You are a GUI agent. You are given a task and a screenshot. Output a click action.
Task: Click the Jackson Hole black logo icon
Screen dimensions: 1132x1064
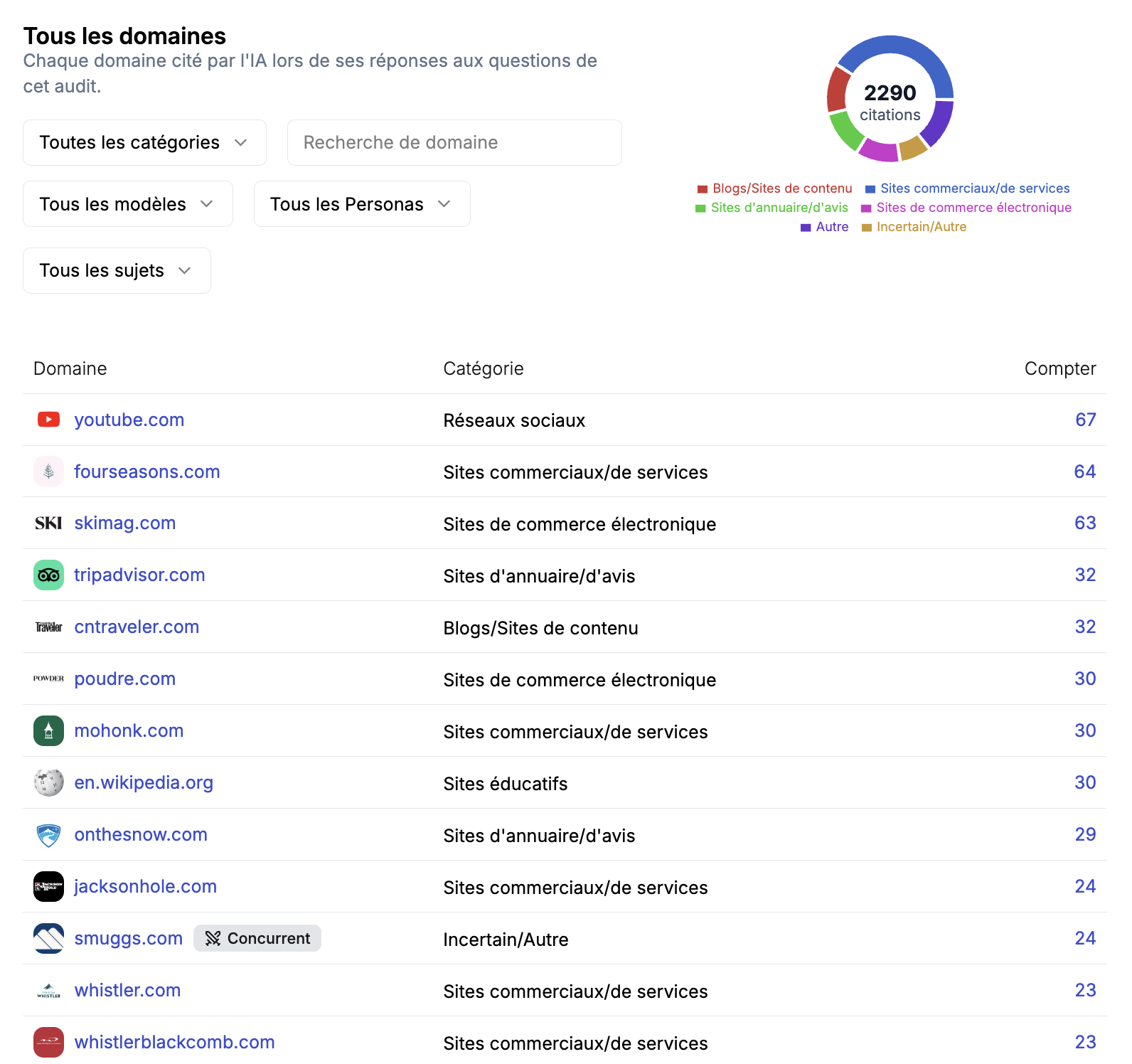[48, 886]
